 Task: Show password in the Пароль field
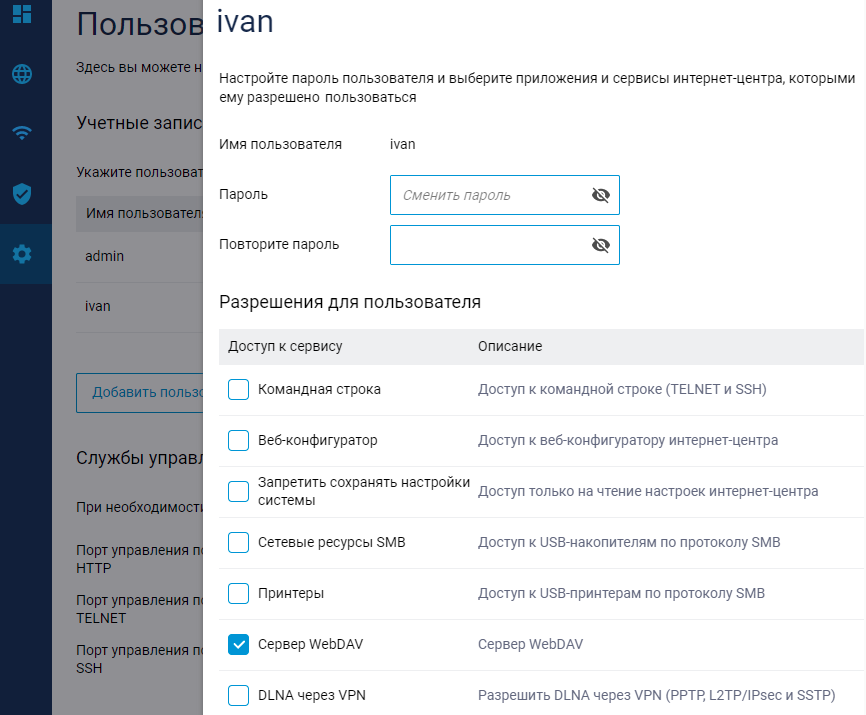[600, 195]
